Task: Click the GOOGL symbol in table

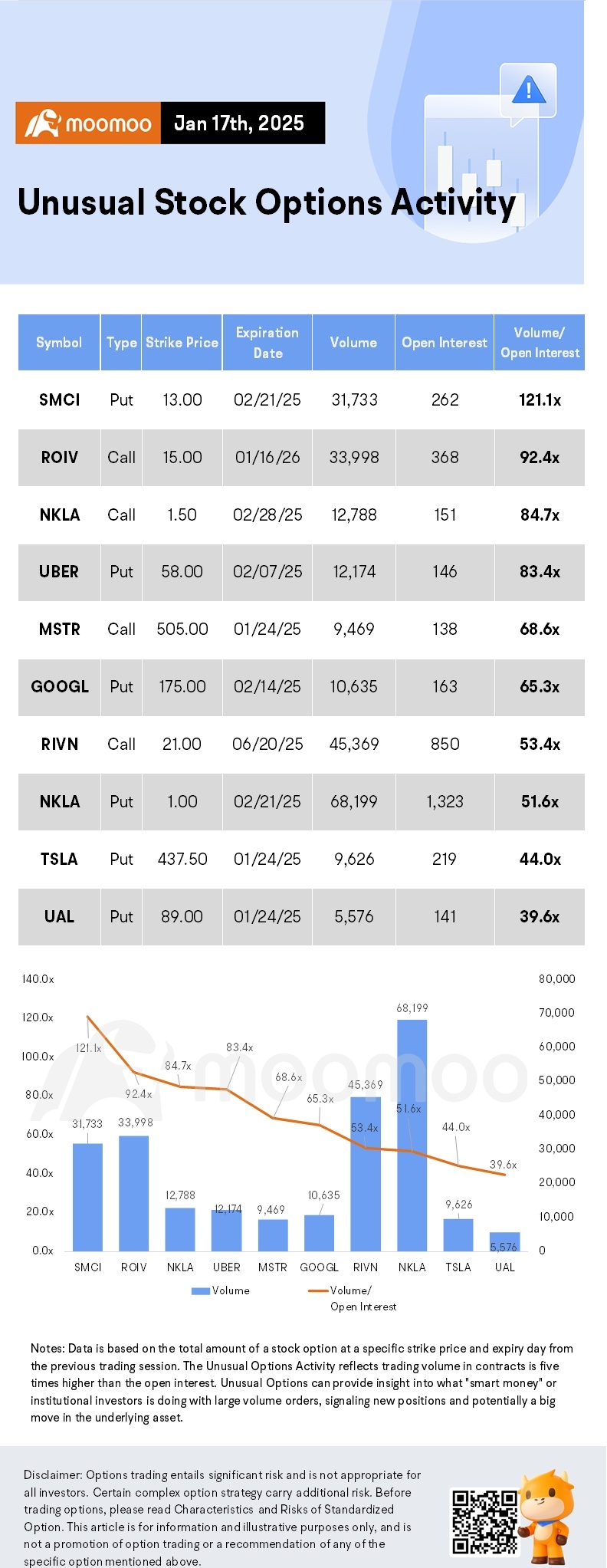Action: 60,687
